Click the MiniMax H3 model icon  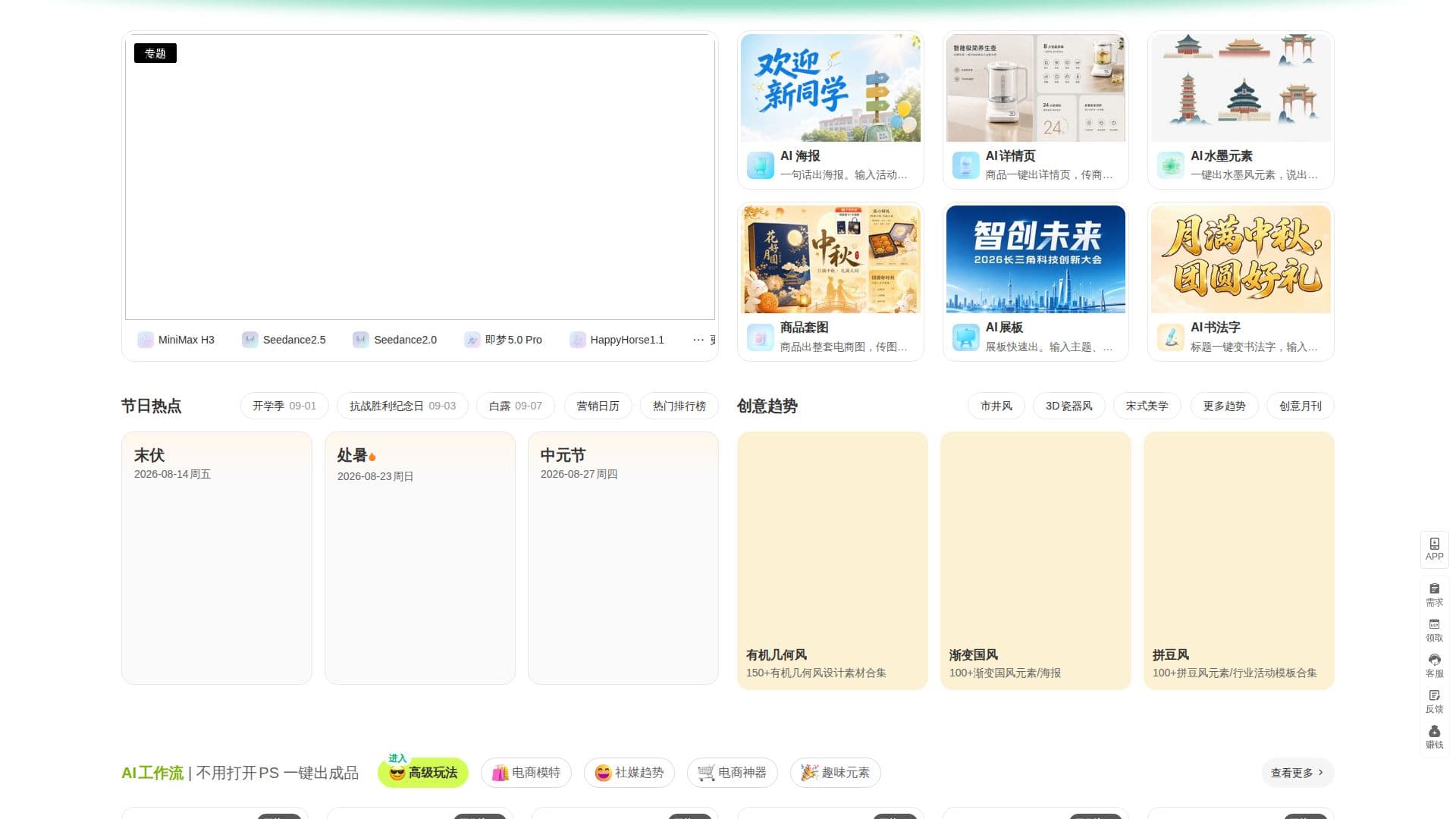145,340
